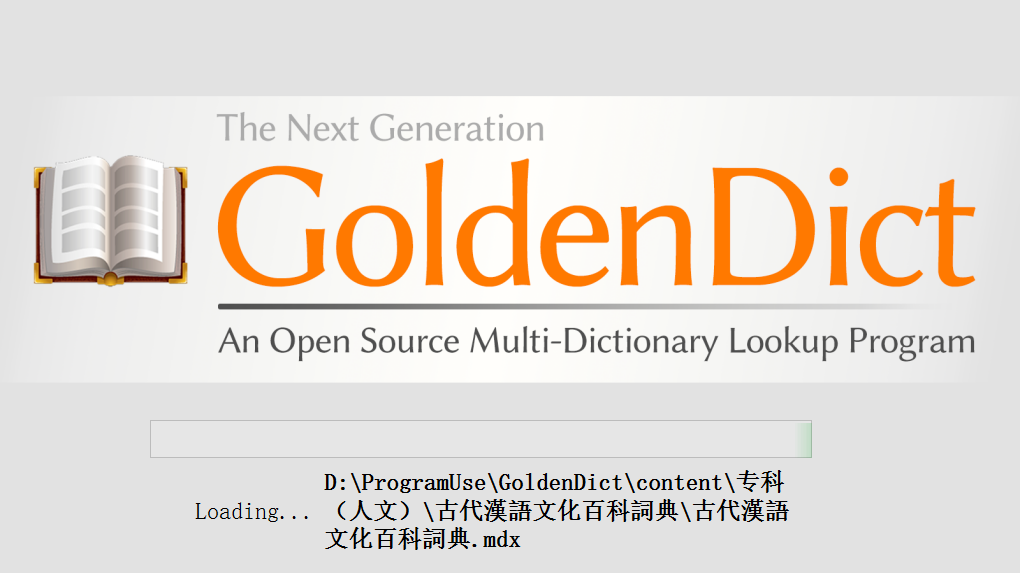The height and width of the screenshot is (573, 1020).
Task: Click the '（人文）\古代漢語文化百科詞典' path line
Action: pos(556,511)
